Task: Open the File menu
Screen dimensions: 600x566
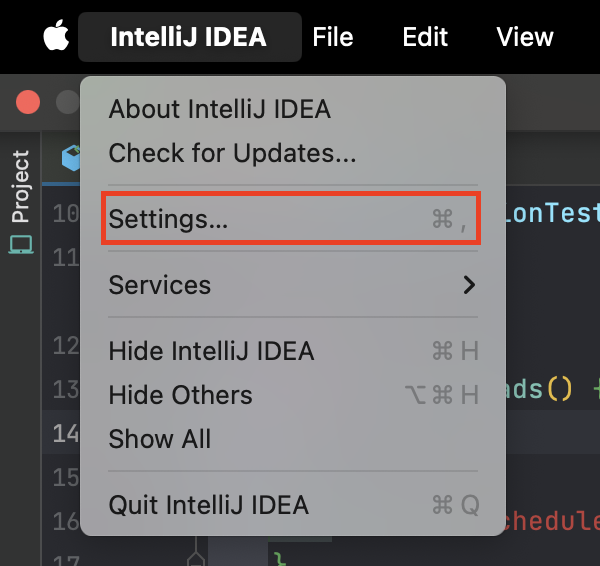Action: click(333, 37)
